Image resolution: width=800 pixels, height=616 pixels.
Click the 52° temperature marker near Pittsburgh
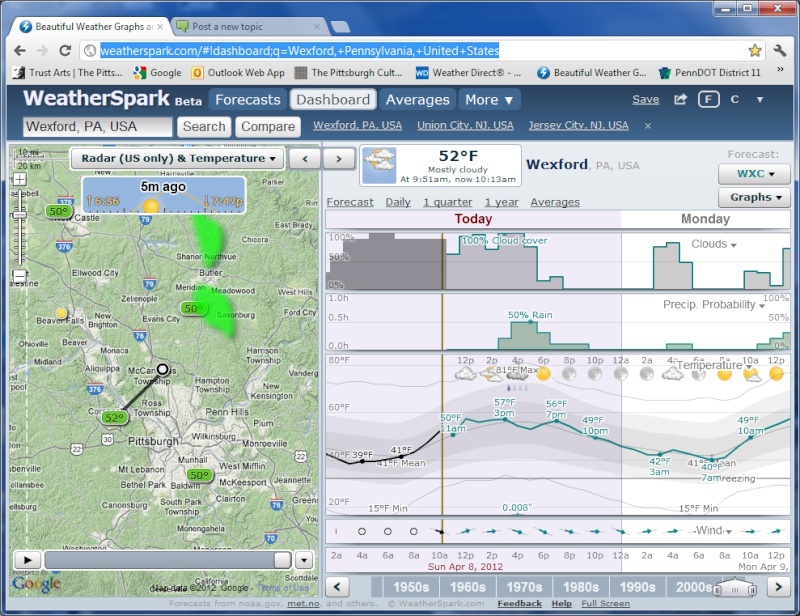coord(114,418)
